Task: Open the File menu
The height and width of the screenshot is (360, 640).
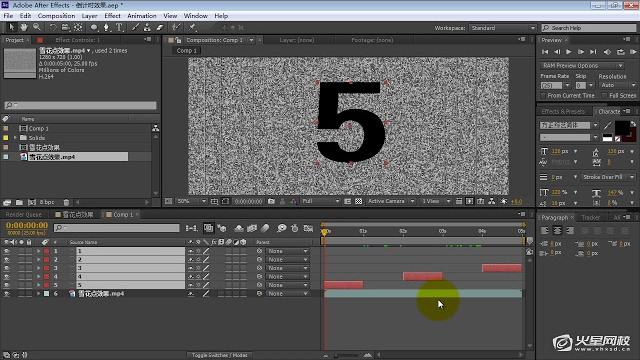Action: tap(8, 16)
